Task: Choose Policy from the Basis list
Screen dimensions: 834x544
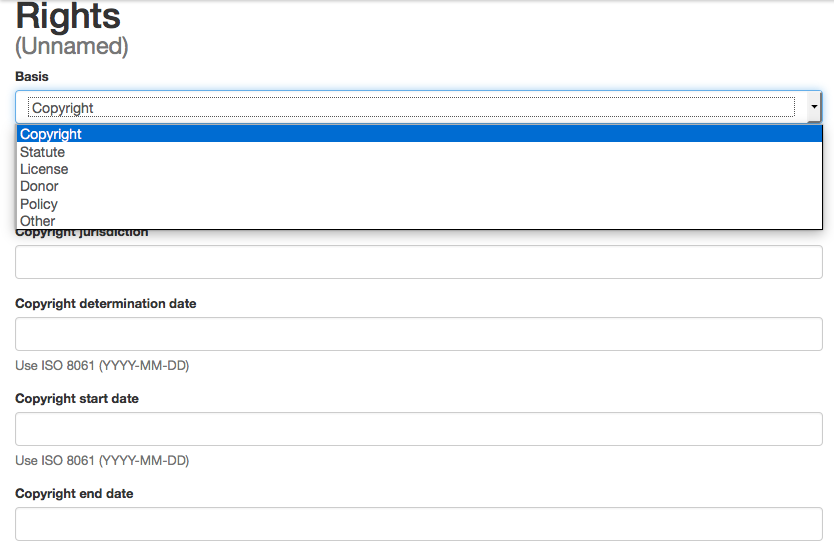Action: tap(39, 204)
